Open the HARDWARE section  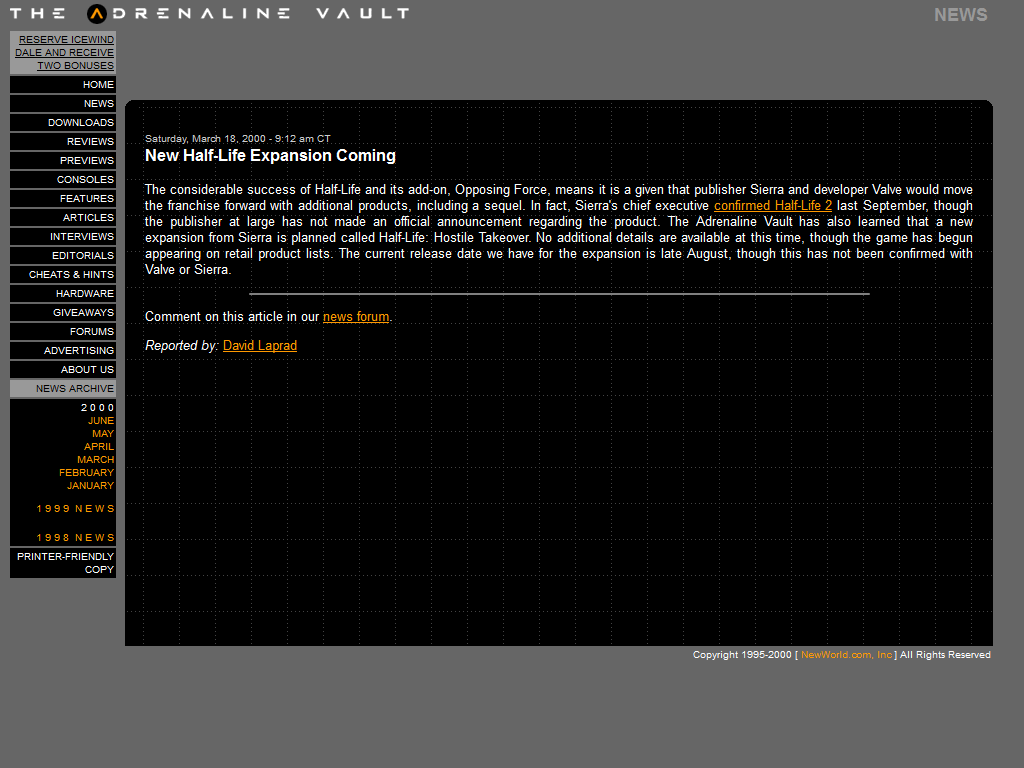pos(63,293)
